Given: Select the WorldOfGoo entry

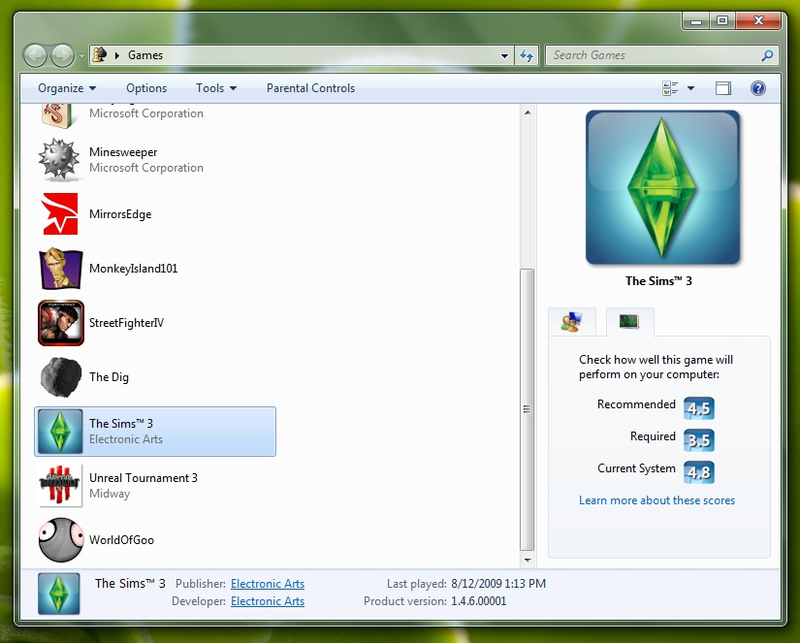Looking at the screenshot, I should (155, 540).
